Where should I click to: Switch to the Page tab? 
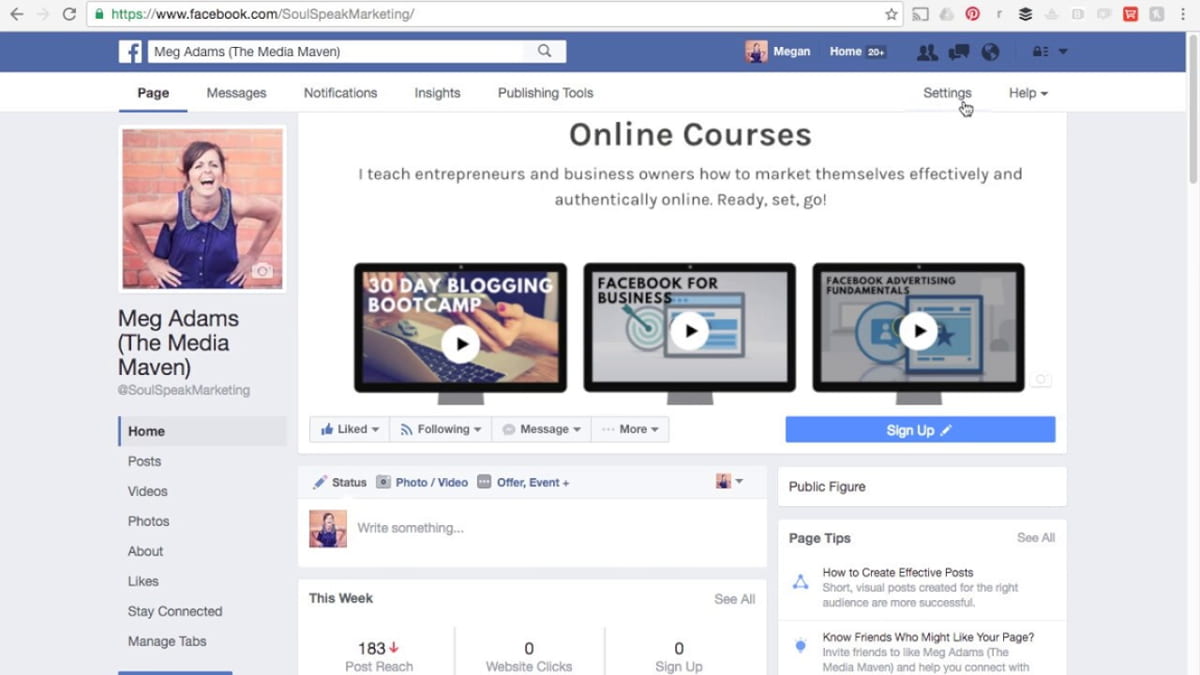(x=153, y=93)
